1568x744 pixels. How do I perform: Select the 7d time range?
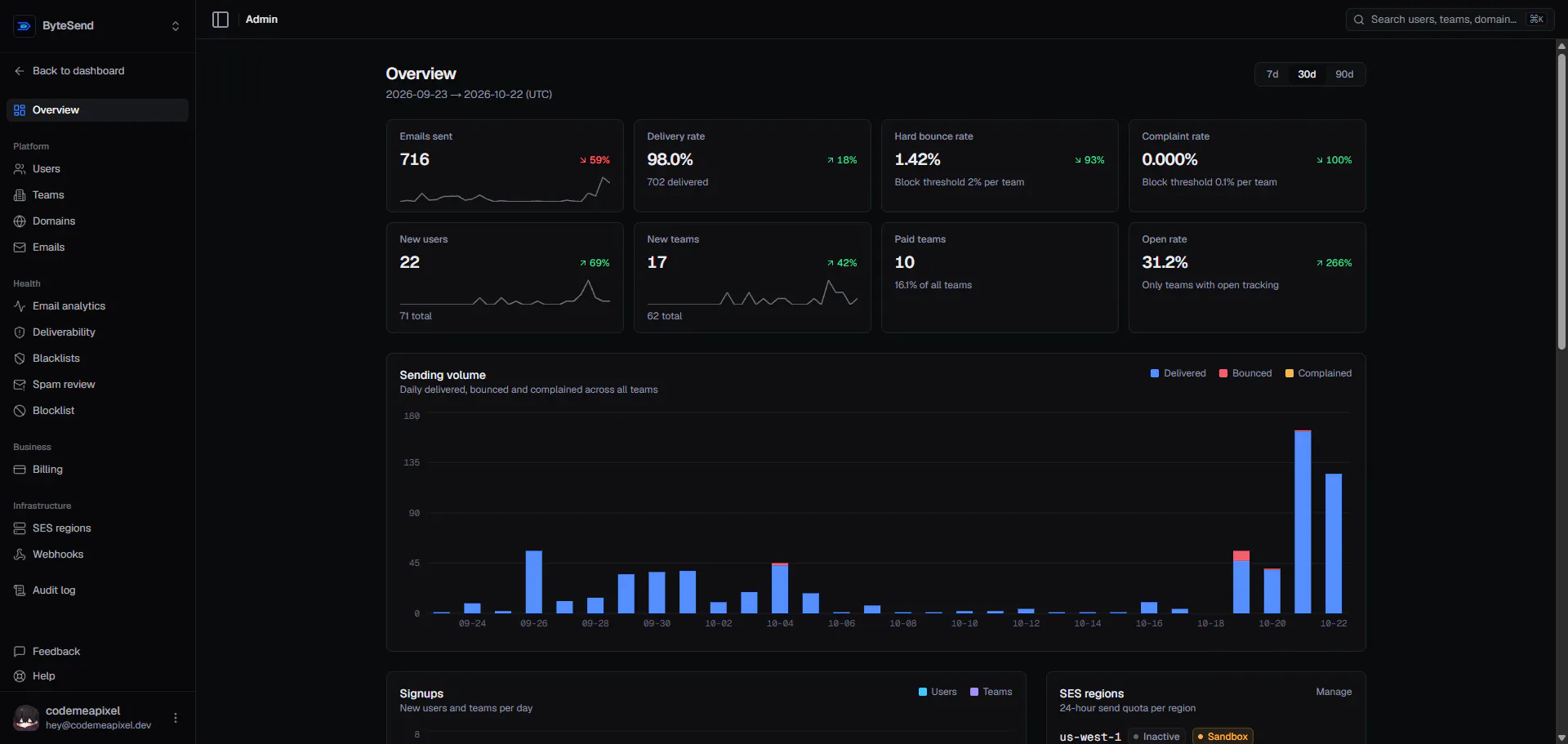[x=1272, y=74]
